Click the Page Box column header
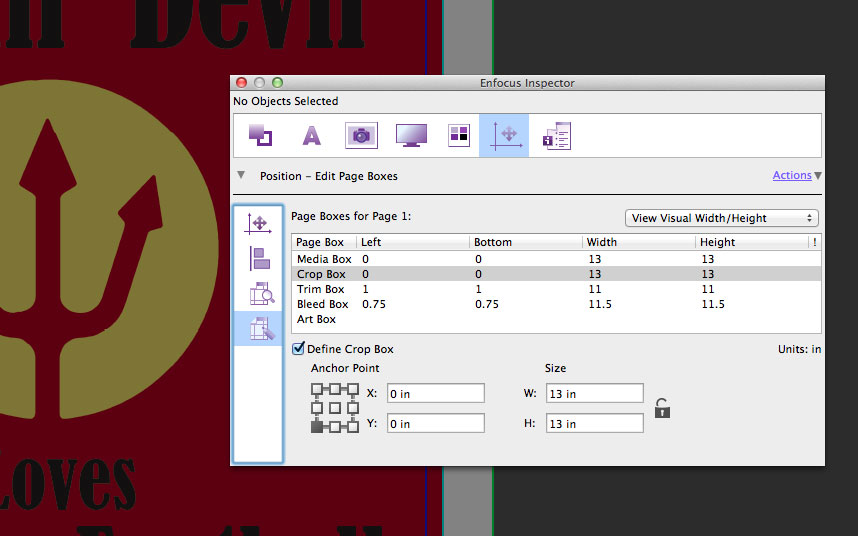This screenshot has height=536, width=858. pos(324,242)
